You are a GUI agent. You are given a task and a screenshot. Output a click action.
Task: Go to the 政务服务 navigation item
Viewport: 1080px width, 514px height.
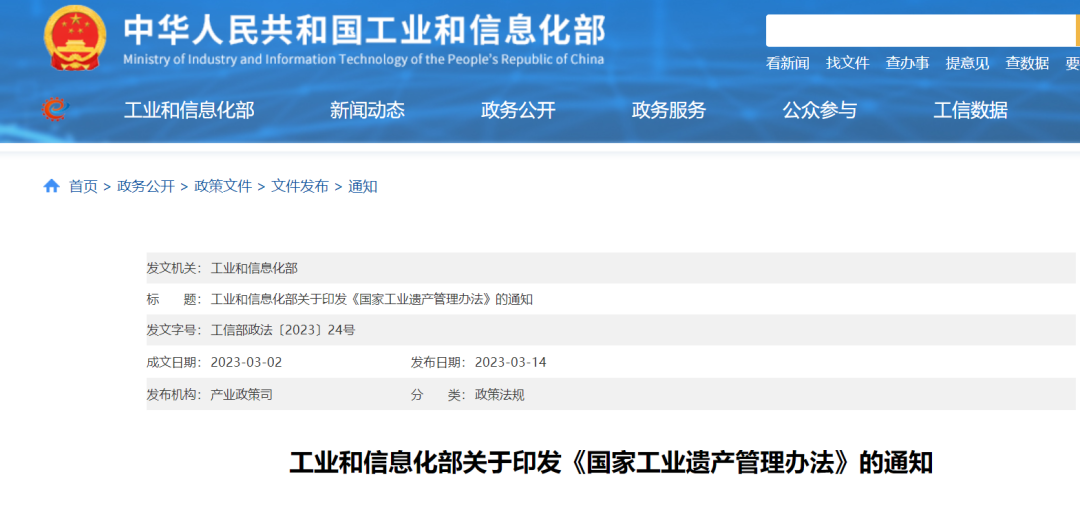point(669,110)
